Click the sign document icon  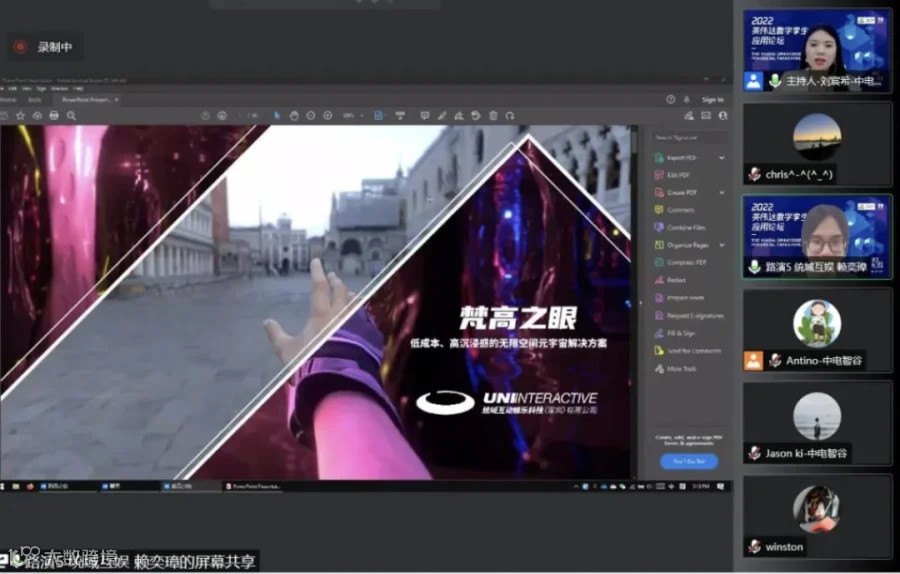point(459,115)
